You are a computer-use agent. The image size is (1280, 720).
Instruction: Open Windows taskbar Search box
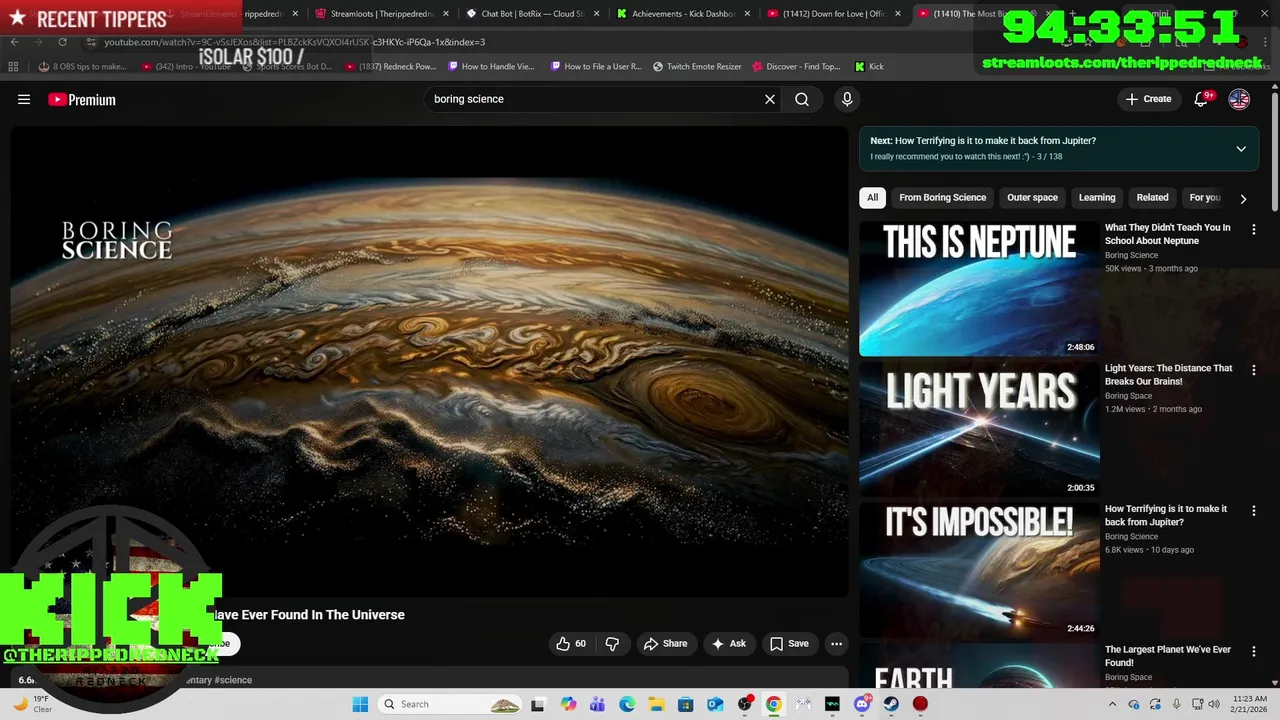tap(451, 704)
